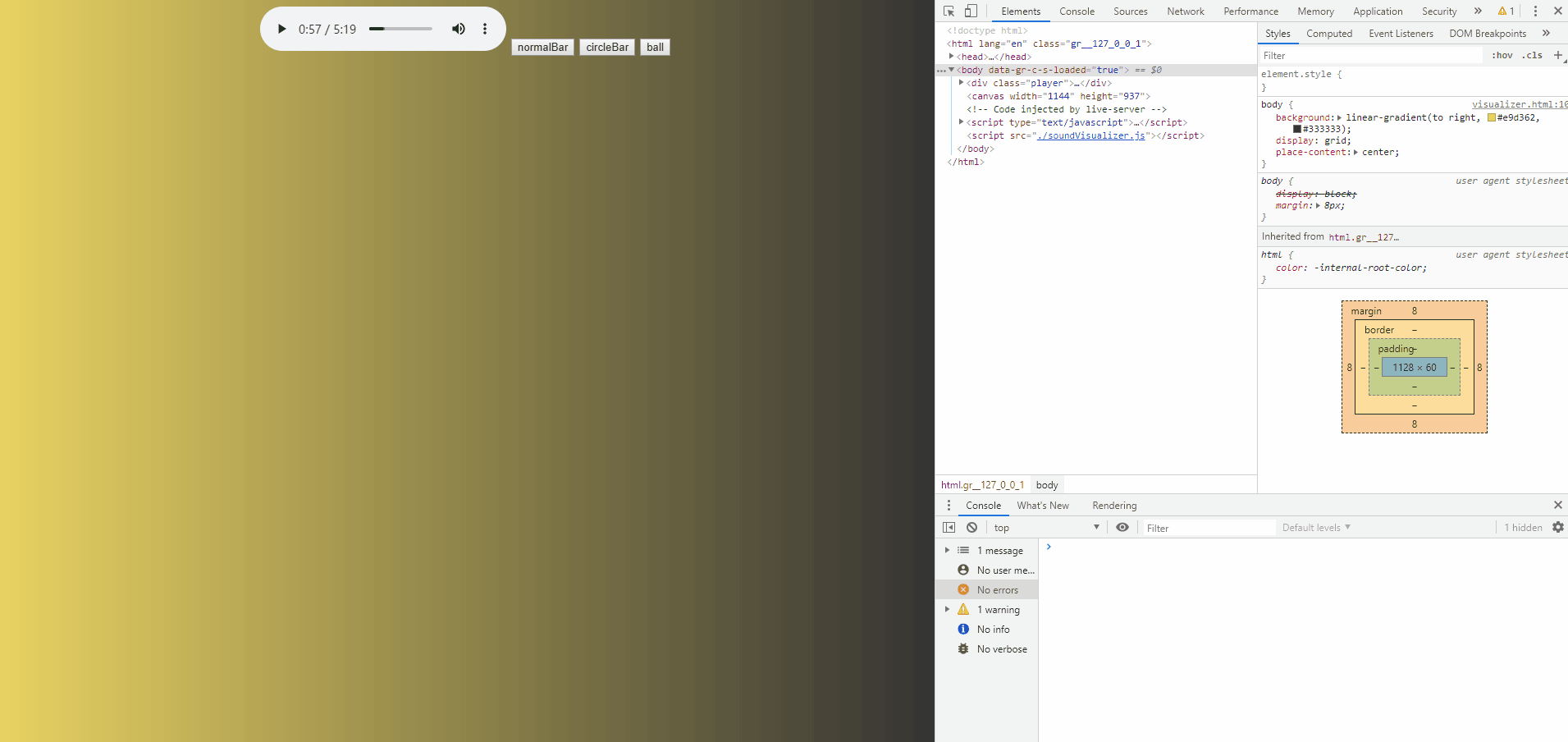
Task: Activate the inspect element picker tool
Action: tap(949, 11)
